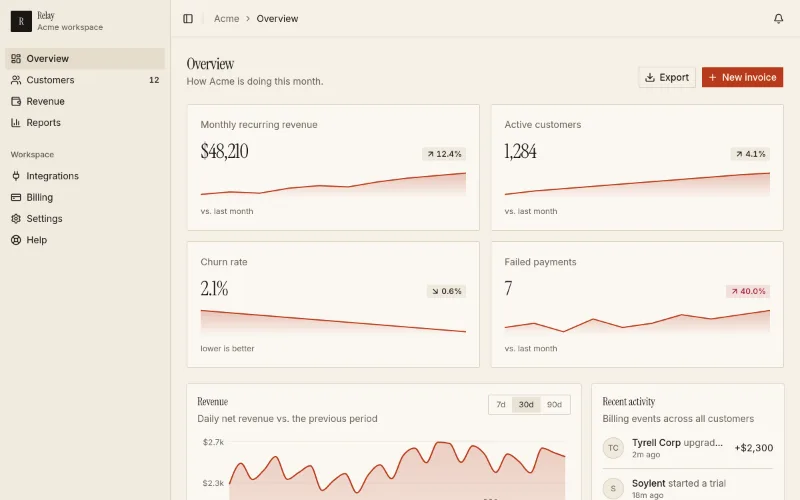Viewport: 800px width, 500px height.
Task: Open the Overview sidebar item
Action: (85, 59)
